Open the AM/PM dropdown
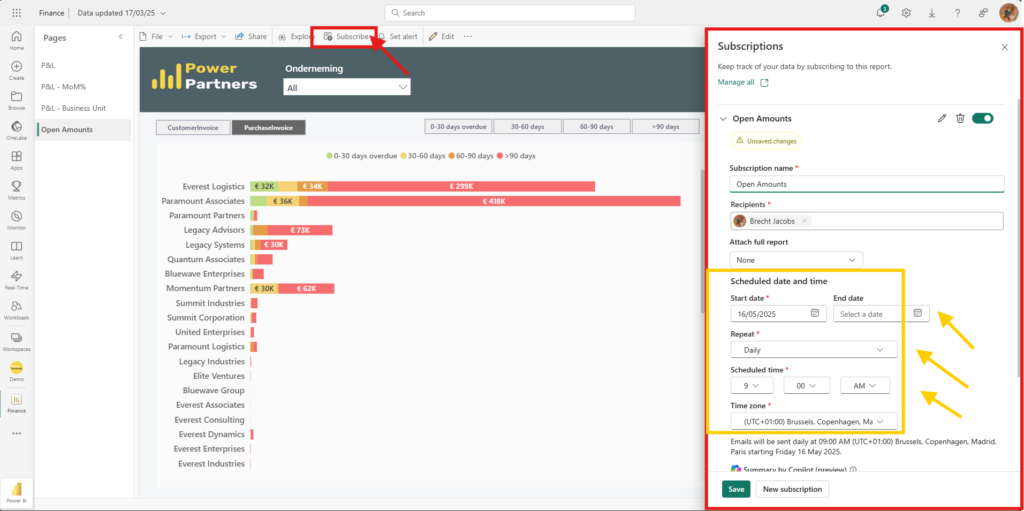 pyautogui.click(x=865, y=386)
